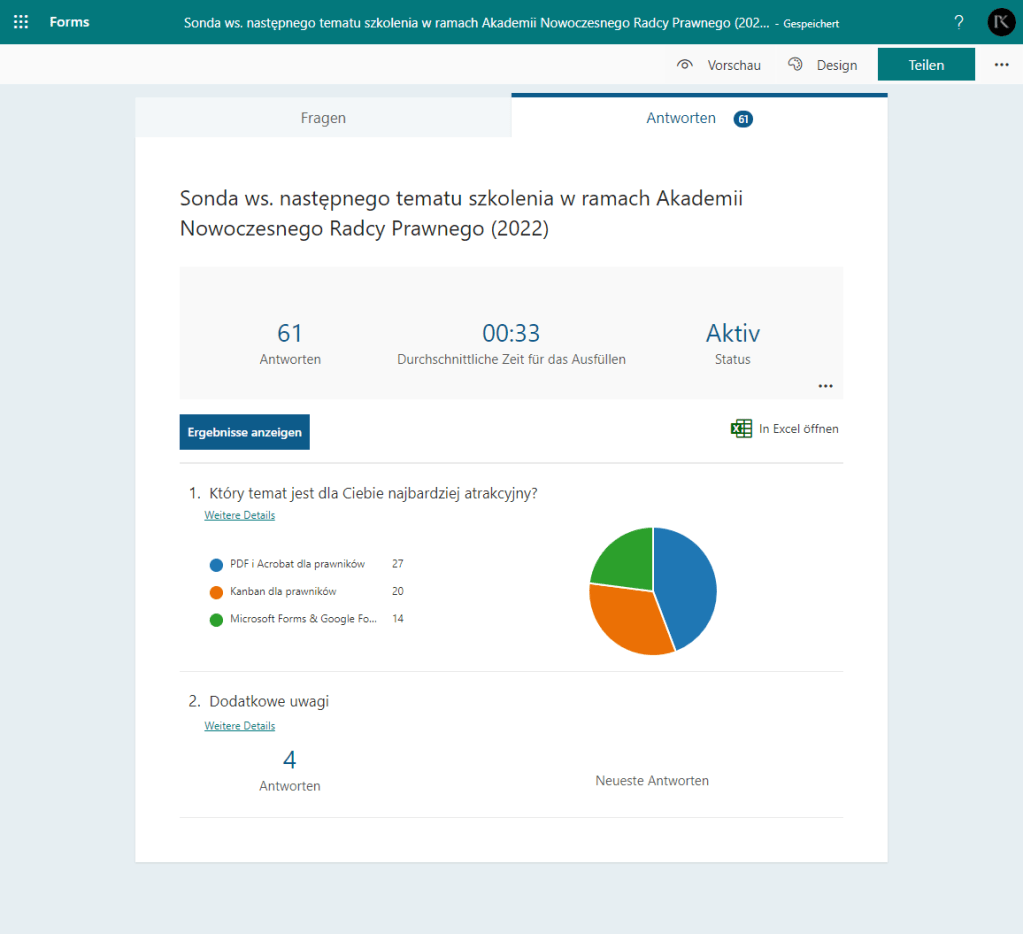The width and height of the screenshot is (1023, 934).
Task: Click the green Microsoft Forms legend dot
Action: 216,619
